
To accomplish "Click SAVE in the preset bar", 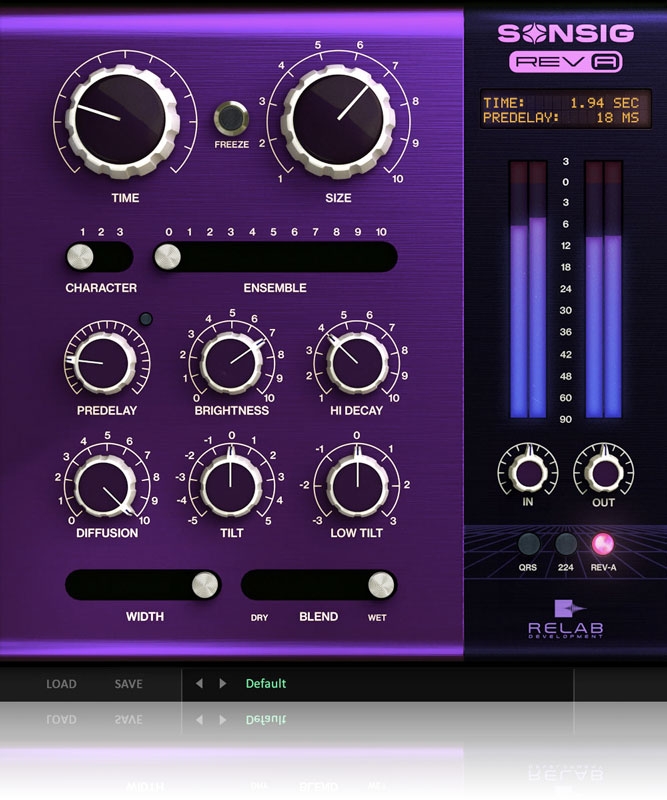I will (x=128, y=684).
